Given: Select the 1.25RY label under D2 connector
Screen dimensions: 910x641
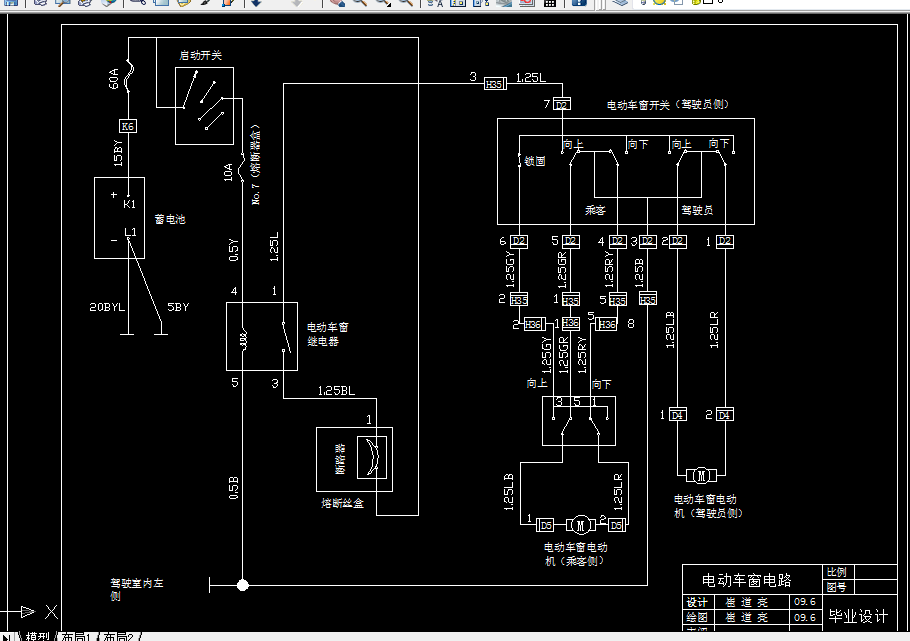Looking at the screenshot, I should click(x=609, y=269).
